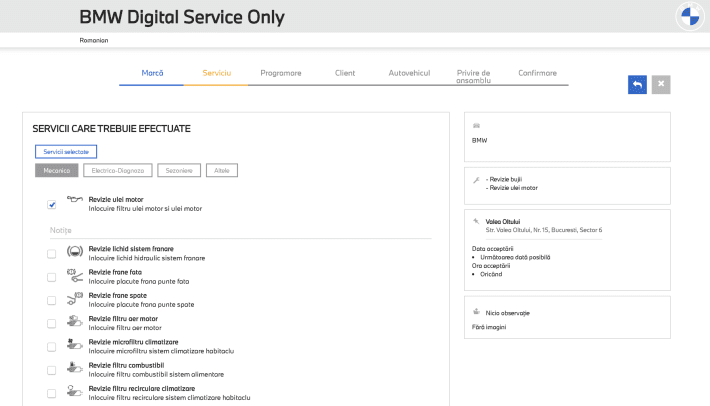Tick the Revizie microfiltru climatizare checkbox
The width and height of the screenshot is (710, 406).
coord(51,346)
